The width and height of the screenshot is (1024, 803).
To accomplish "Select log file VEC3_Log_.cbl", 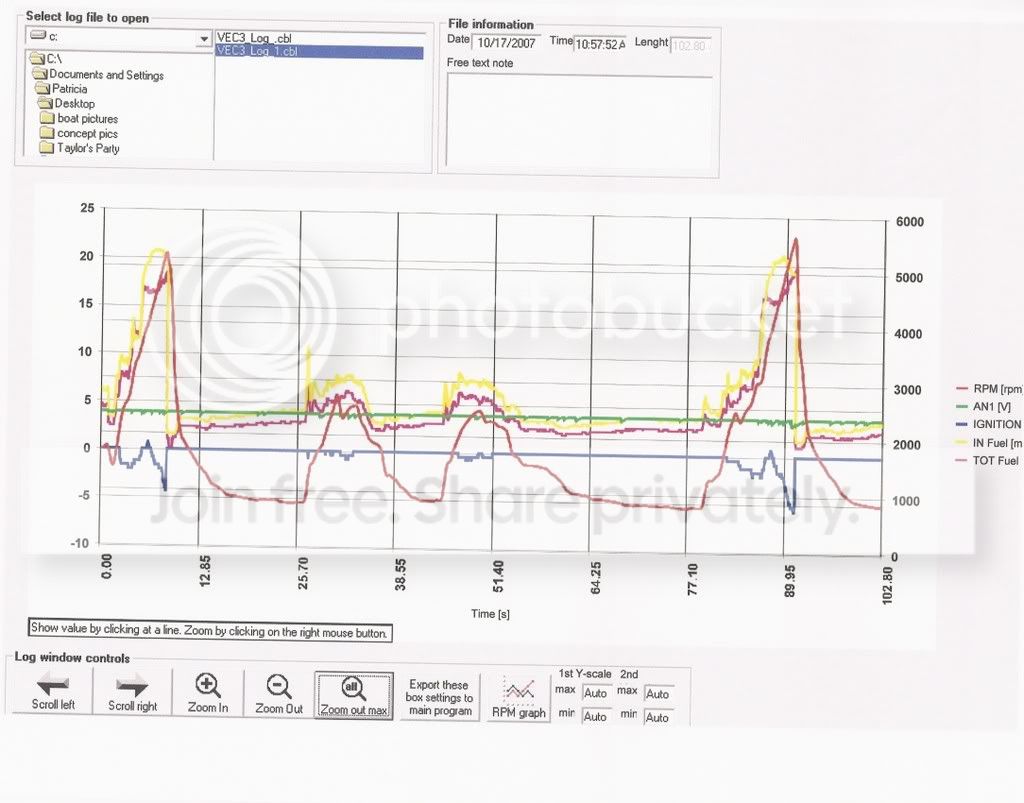I will (254, 39).
